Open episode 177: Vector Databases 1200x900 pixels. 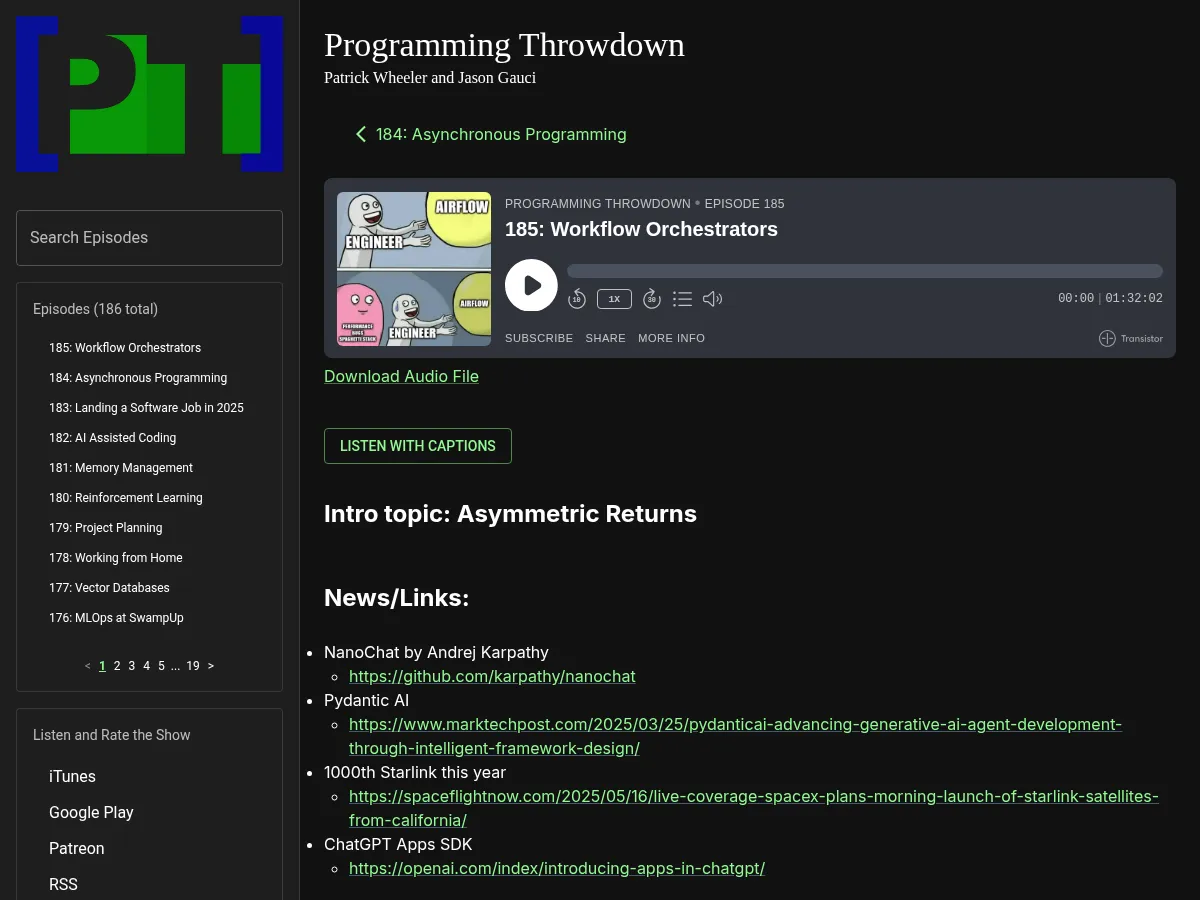click(109, 587)
